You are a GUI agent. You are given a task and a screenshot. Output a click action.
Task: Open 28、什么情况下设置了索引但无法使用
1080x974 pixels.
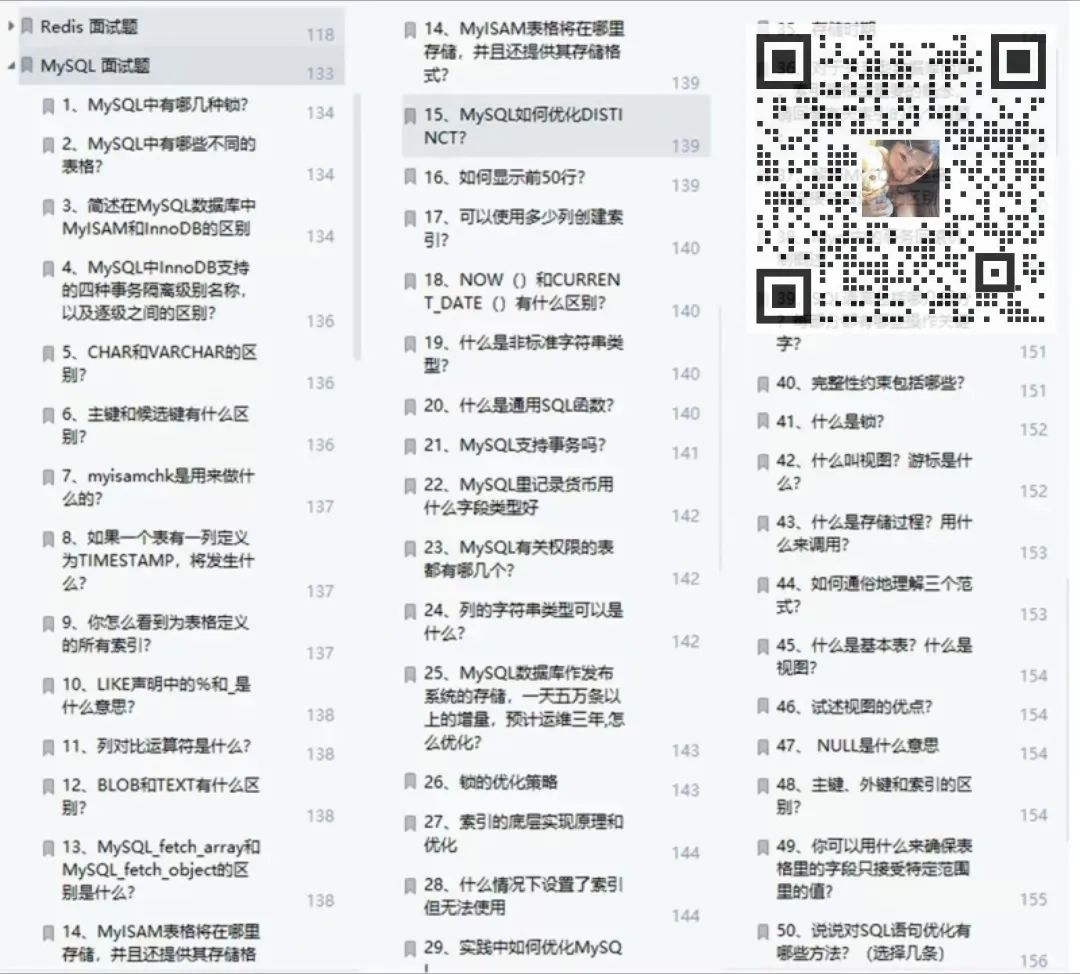coord(523,895)
